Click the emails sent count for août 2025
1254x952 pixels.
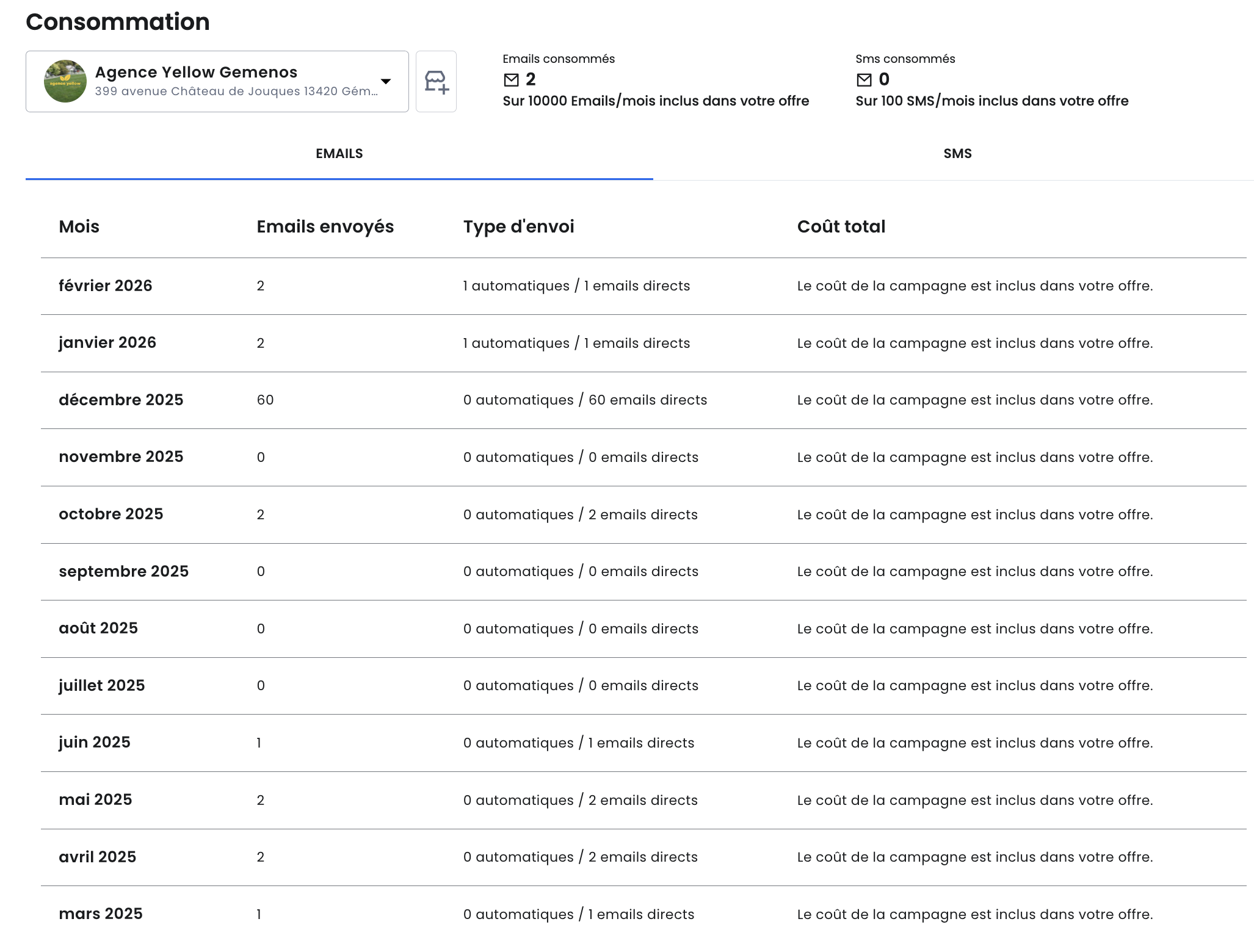pos(261,629)
